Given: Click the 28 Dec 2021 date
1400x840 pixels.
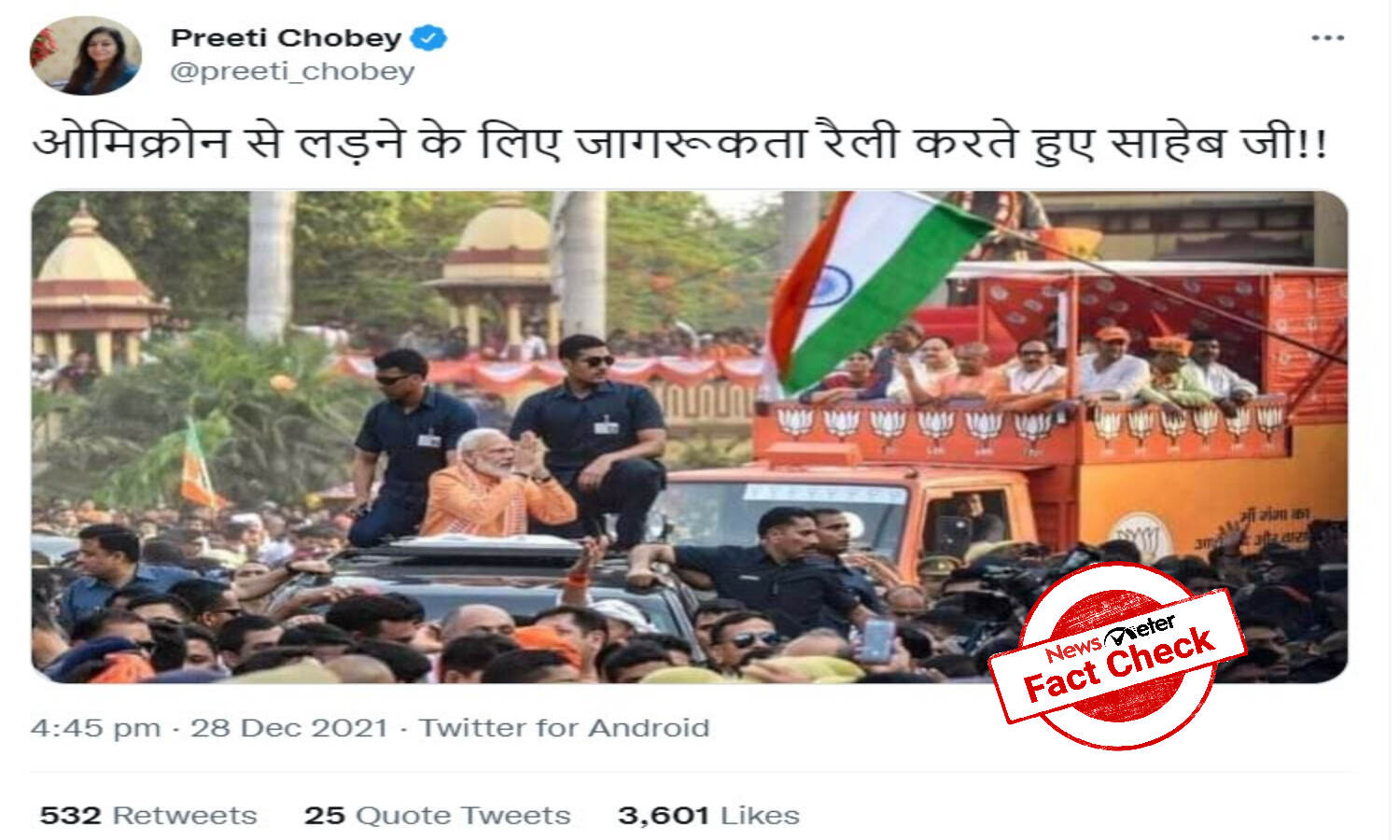Looking at the screenshot, I should click(289, 728).
